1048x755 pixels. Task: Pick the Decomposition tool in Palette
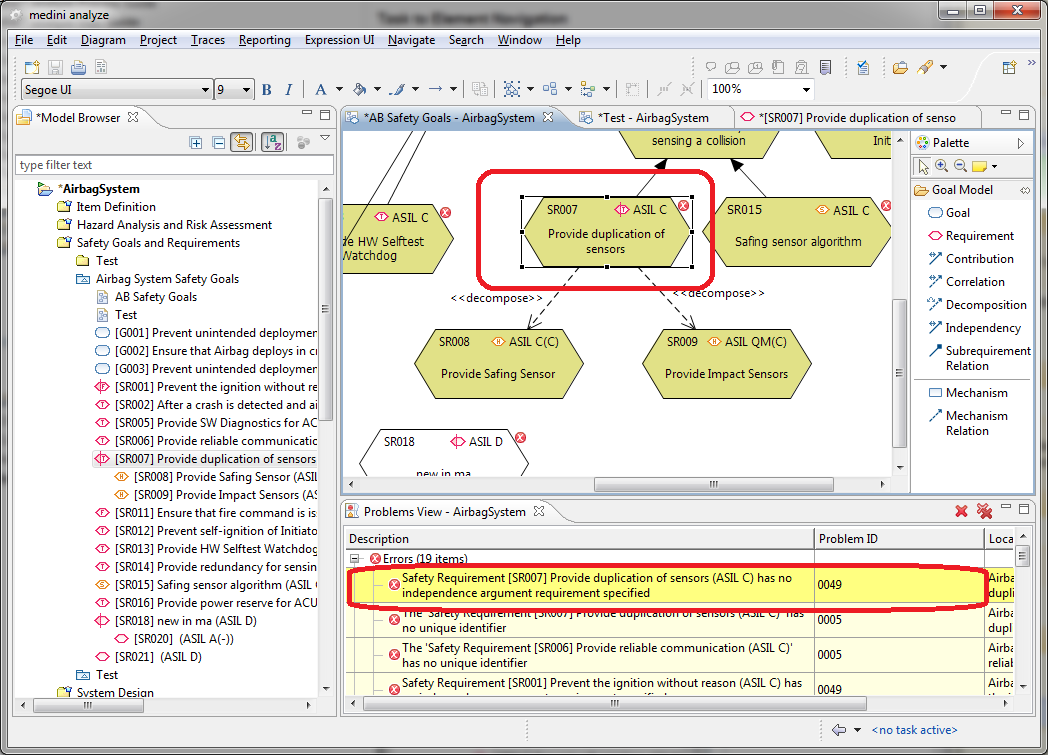pyautogui.click(x=985, y=305)
